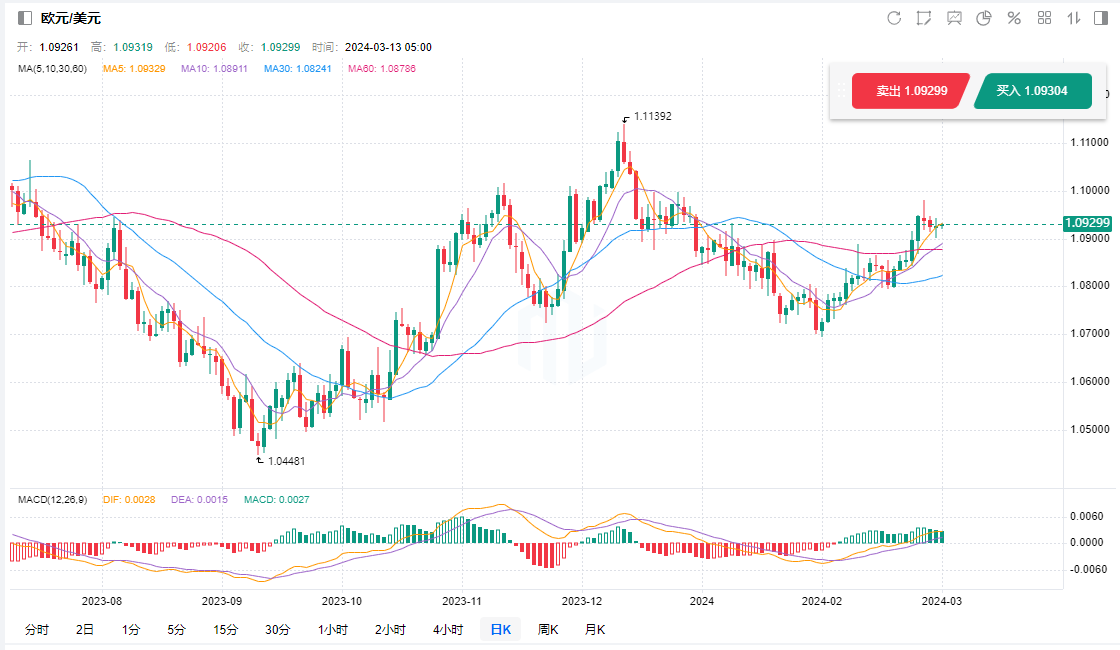Open MA(5,10,30,60) indicator settings
This screenshot has width=1120, height=650.
click(x=52, y=69)
